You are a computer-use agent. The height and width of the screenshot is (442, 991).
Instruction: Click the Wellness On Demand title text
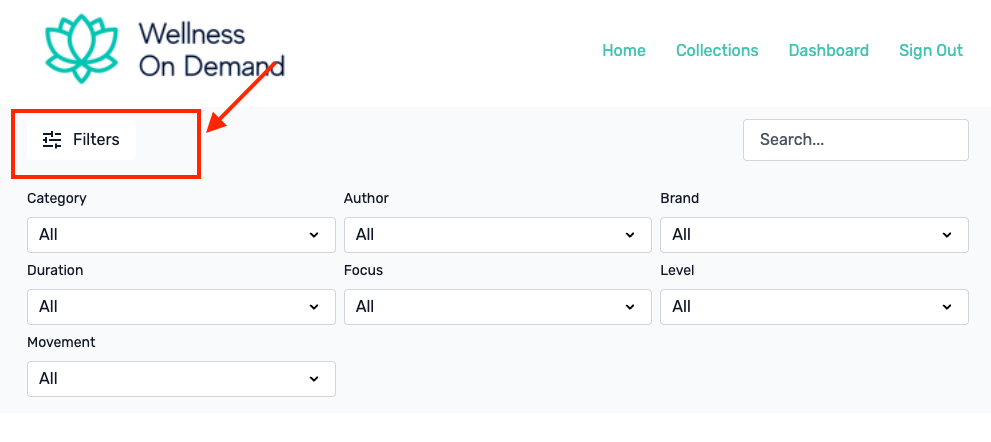pos(212,49)
